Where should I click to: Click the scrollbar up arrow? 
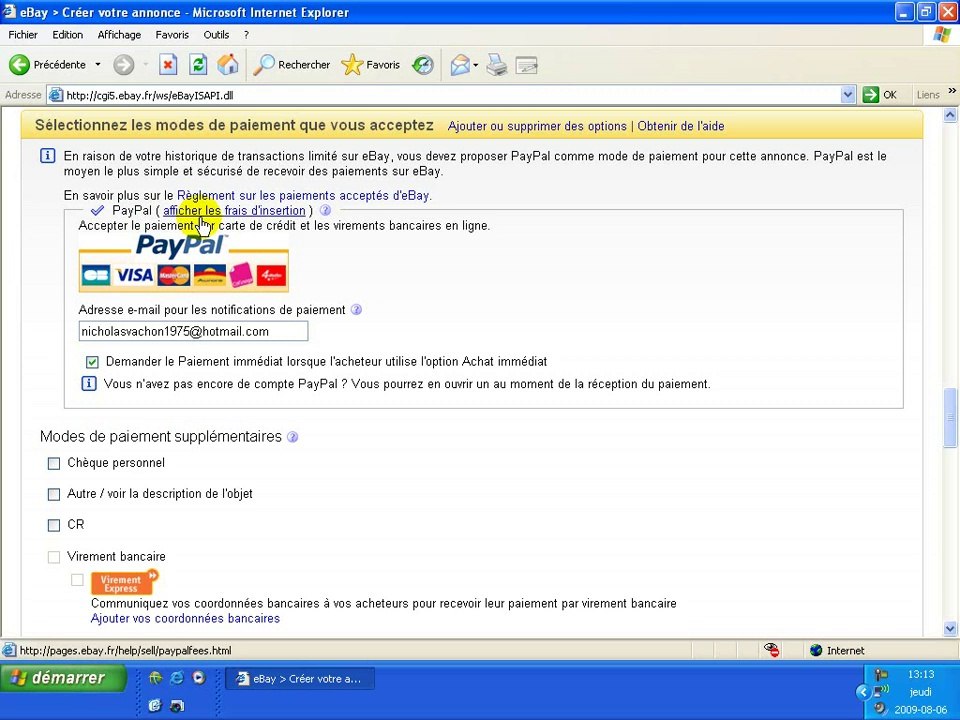950,114
